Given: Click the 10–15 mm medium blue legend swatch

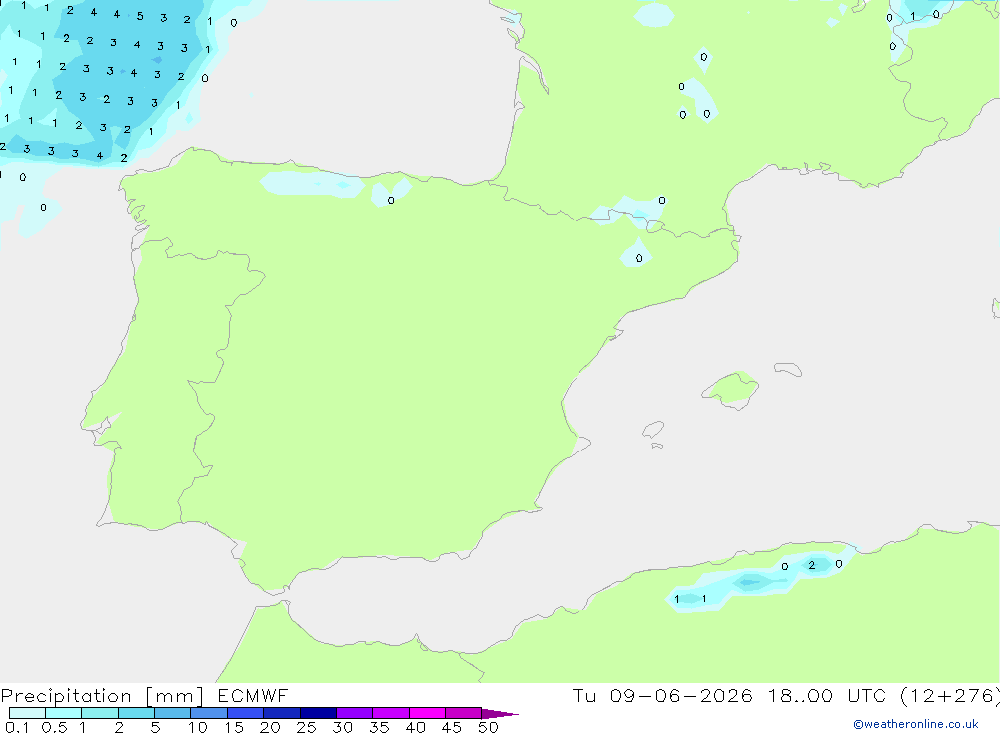Looking at the screenshot, I should tap(209, 713).
